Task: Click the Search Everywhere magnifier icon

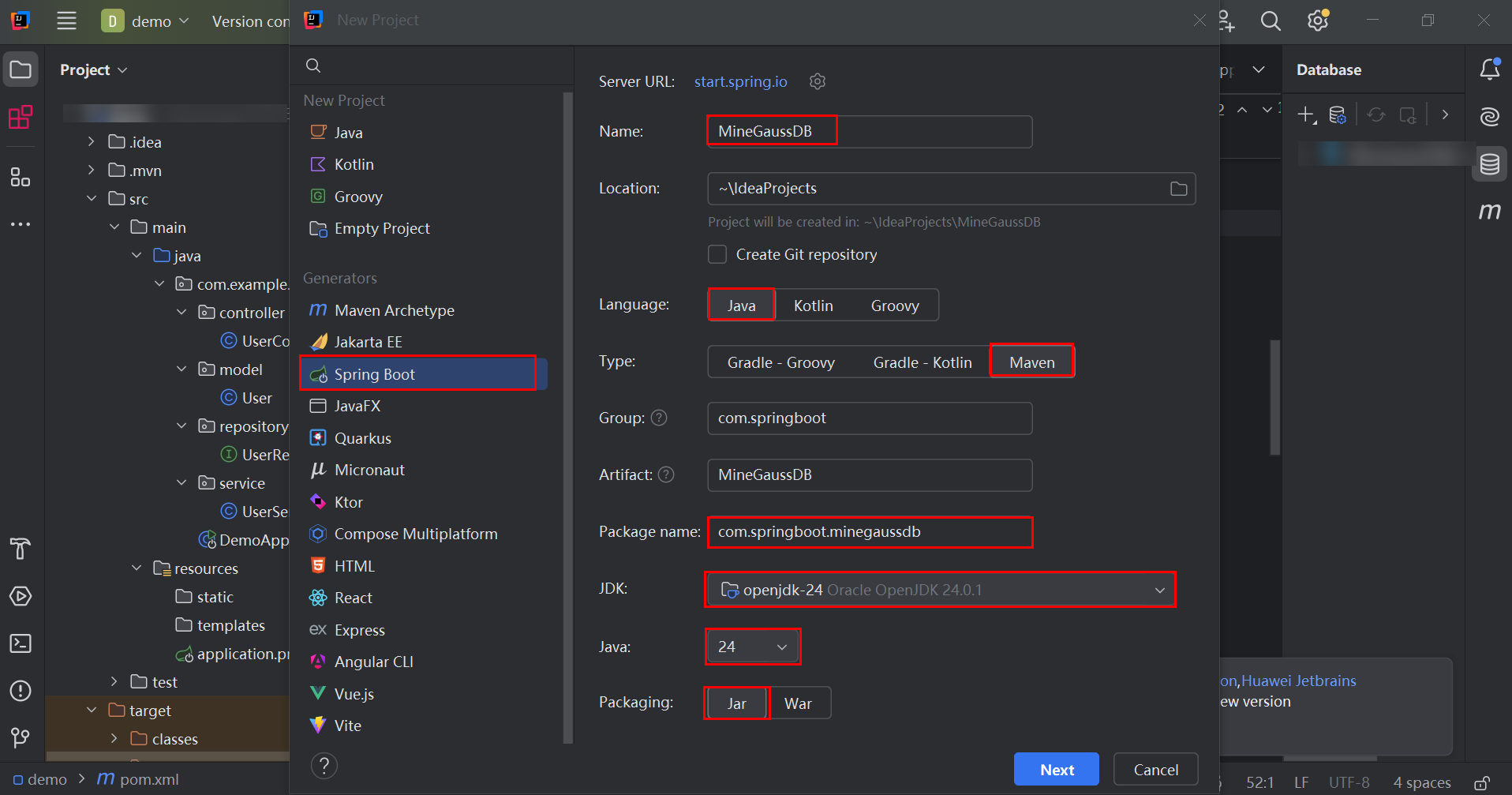Action: (x=1271, y=21)
